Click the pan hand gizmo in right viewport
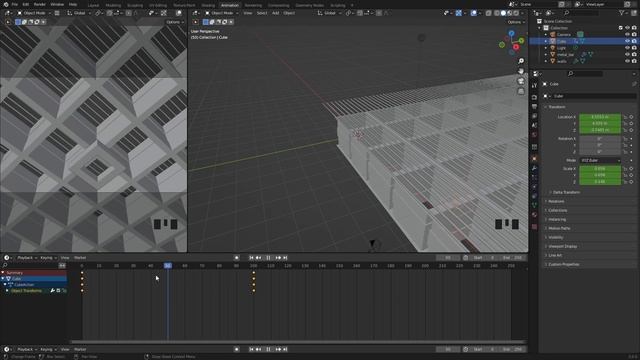Viewport: 640px width, 360px height. click(x=521, y=71)
